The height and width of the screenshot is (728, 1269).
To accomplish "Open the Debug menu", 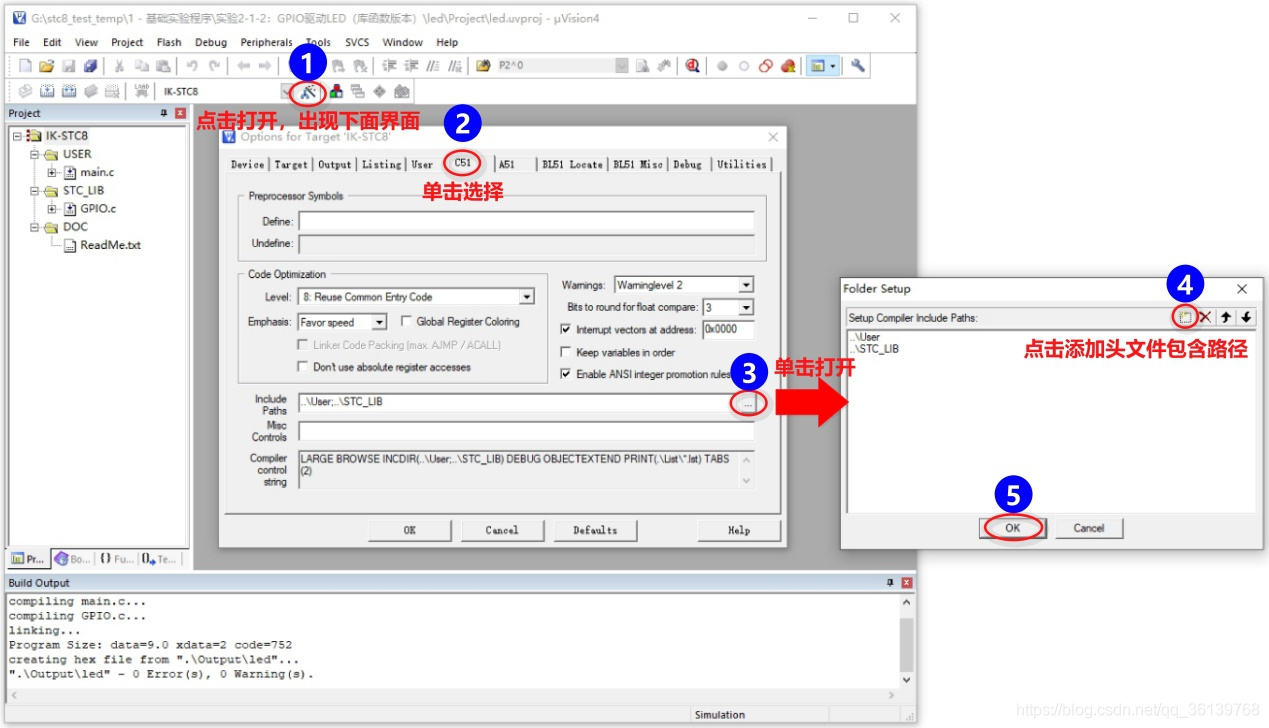I will point(211,42).
